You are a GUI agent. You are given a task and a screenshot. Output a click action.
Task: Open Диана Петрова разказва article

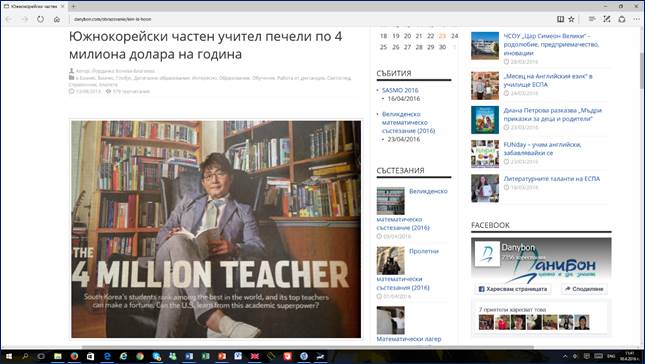(x=553, y=114)
